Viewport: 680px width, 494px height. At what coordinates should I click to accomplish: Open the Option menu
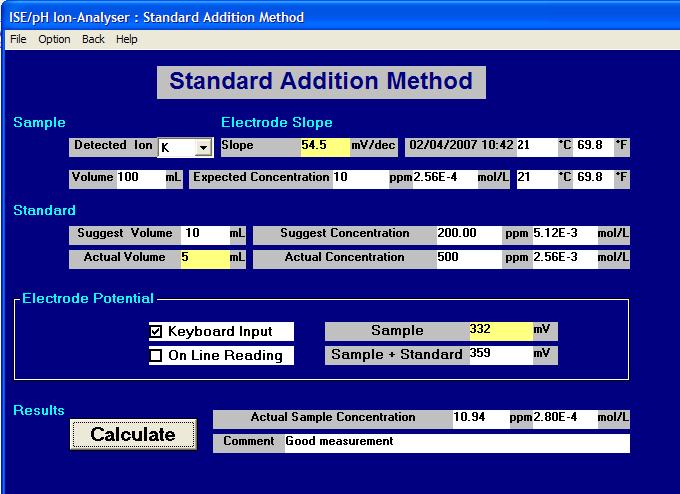tap(54, 39)
